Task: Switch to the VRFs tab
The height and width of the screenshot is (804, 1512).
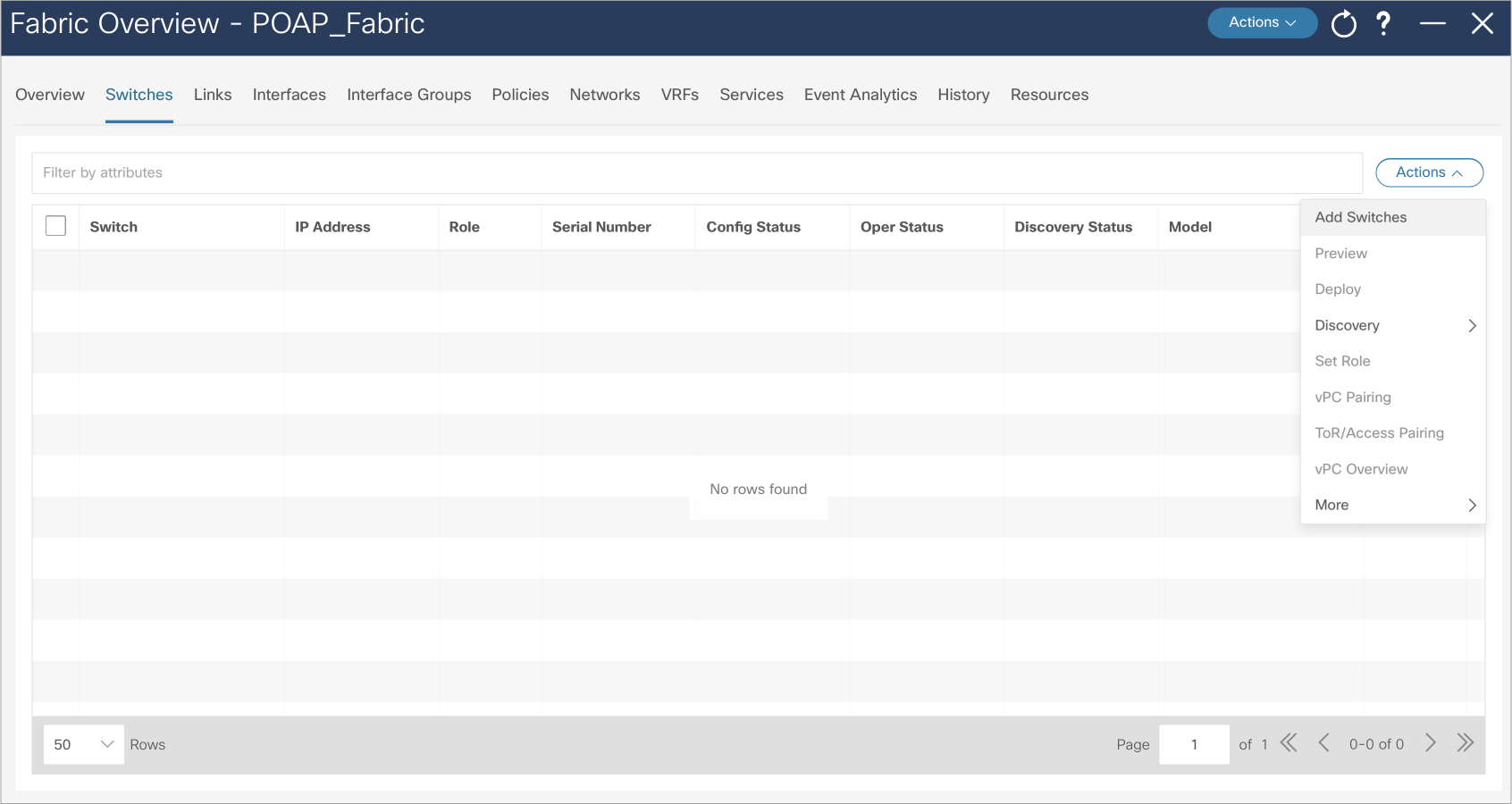Action: click(x=680, y=95)
